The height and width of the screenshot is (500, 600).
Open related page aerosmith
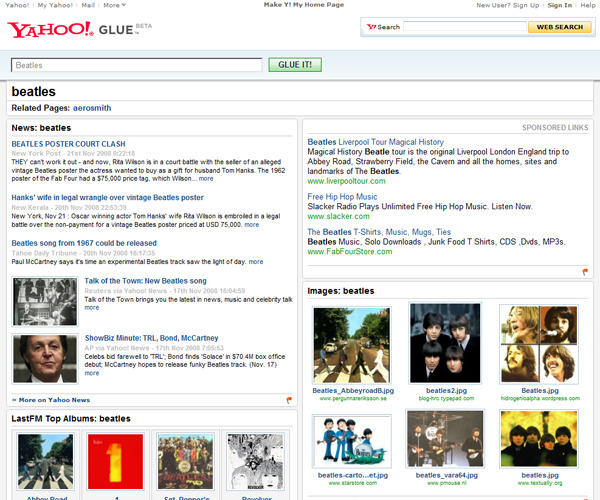pos(92,108)
